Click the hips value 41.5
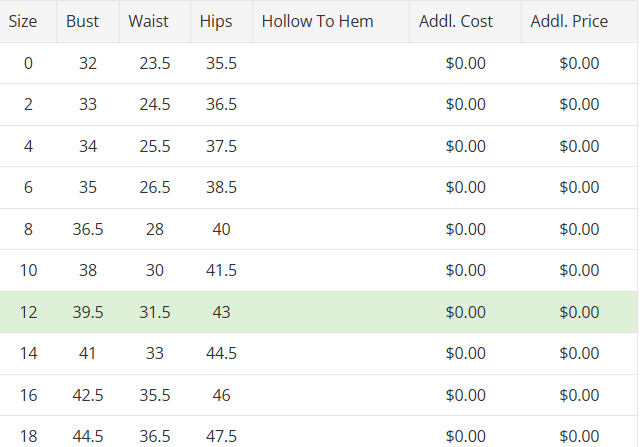642x447 pixels. coord(221,270)
